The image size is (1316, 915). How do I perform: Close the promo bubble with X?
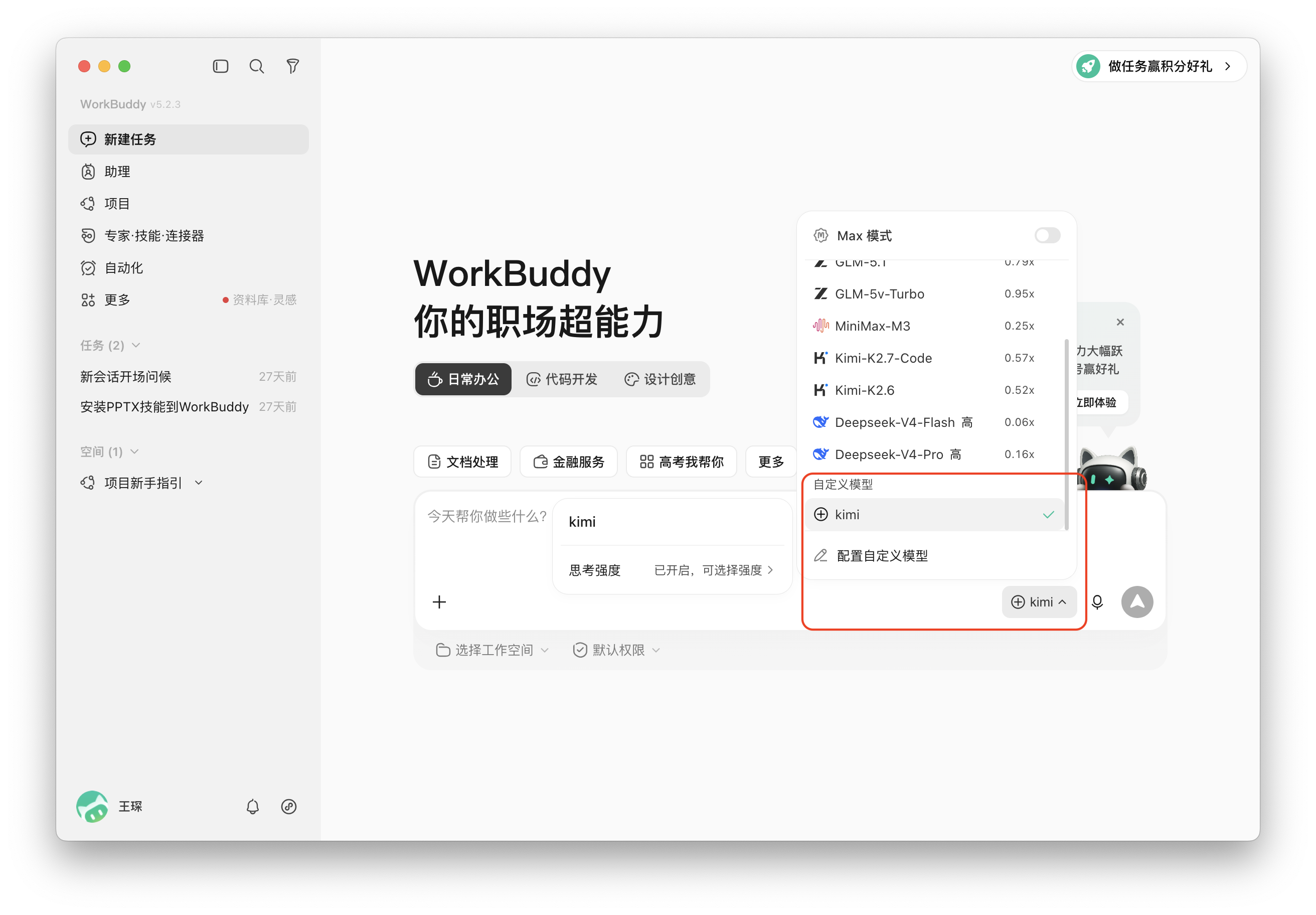1120,322
